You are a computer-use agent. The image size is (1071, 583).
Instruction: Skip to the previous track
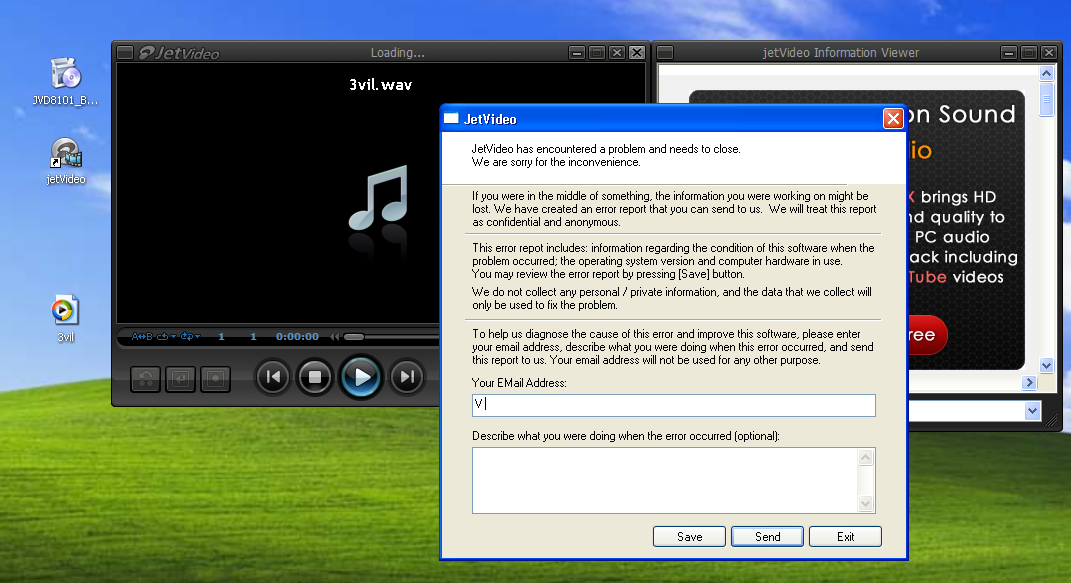(273, 377)
